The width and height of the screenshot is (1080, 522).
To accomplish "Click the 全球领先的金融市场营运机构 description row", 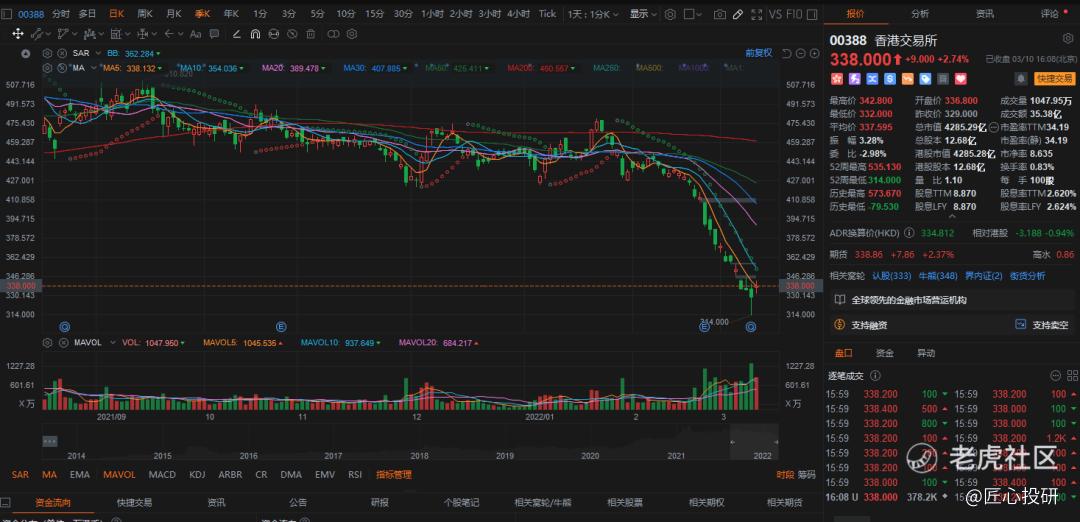I will pyautogui.click(x=951, y=300).
